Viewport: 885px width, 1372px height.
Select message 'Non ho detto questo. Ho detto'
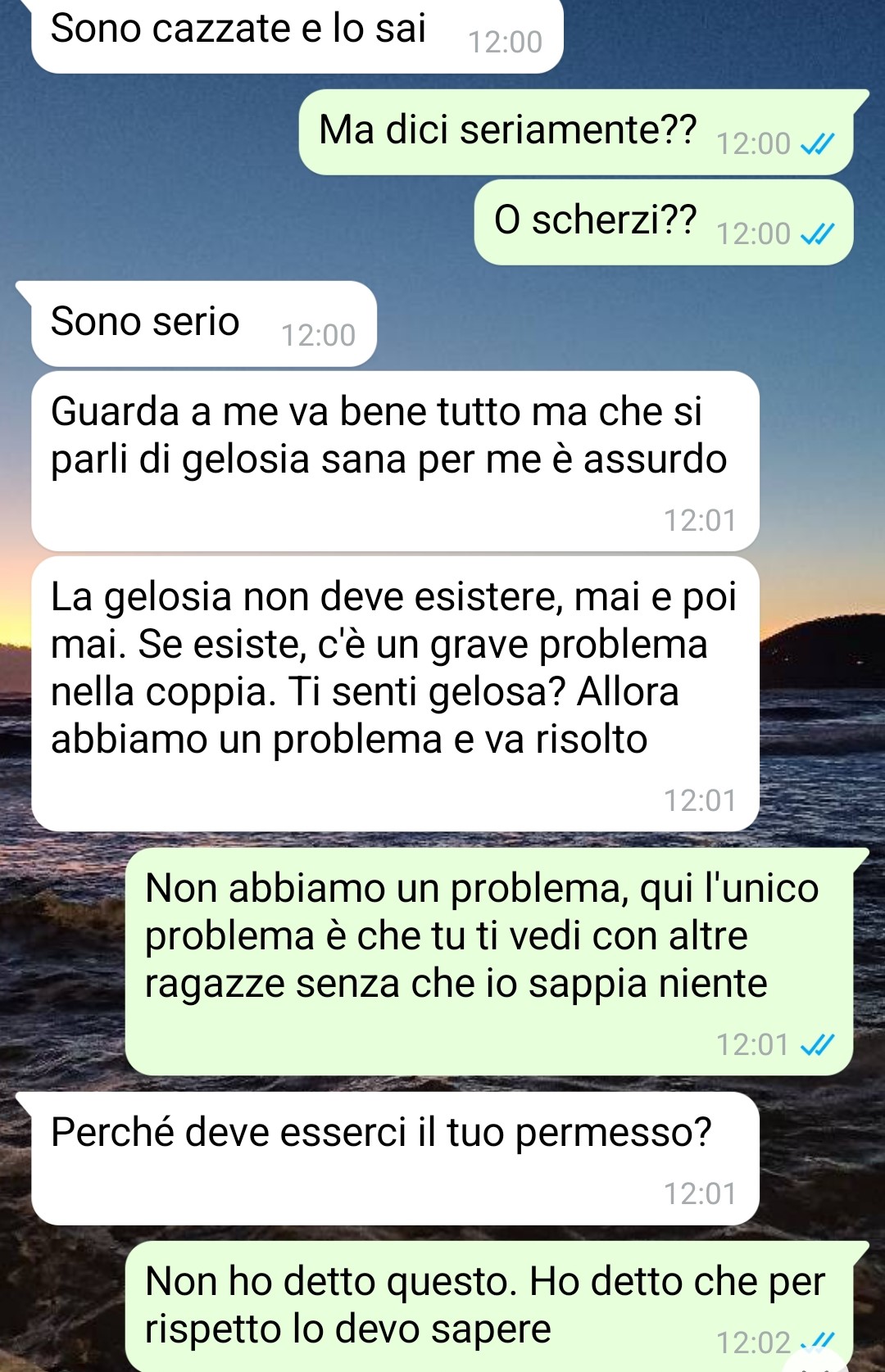tap(489, 1306)
